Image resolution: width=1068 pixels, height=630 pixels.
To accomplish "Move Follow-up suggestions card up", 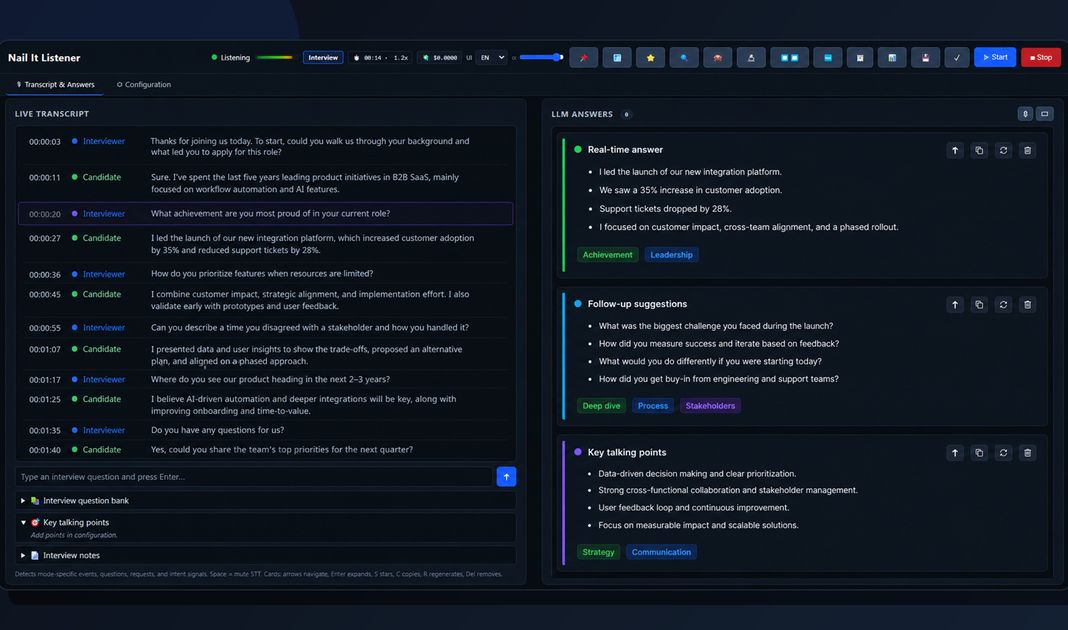I will 955,304.
